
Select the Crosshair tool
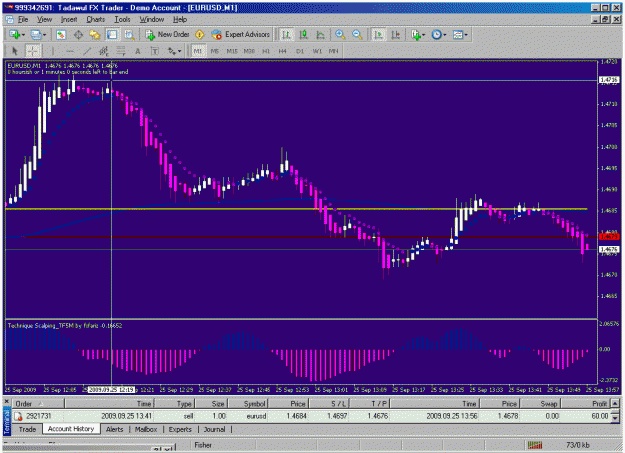[x=33, y=51]
